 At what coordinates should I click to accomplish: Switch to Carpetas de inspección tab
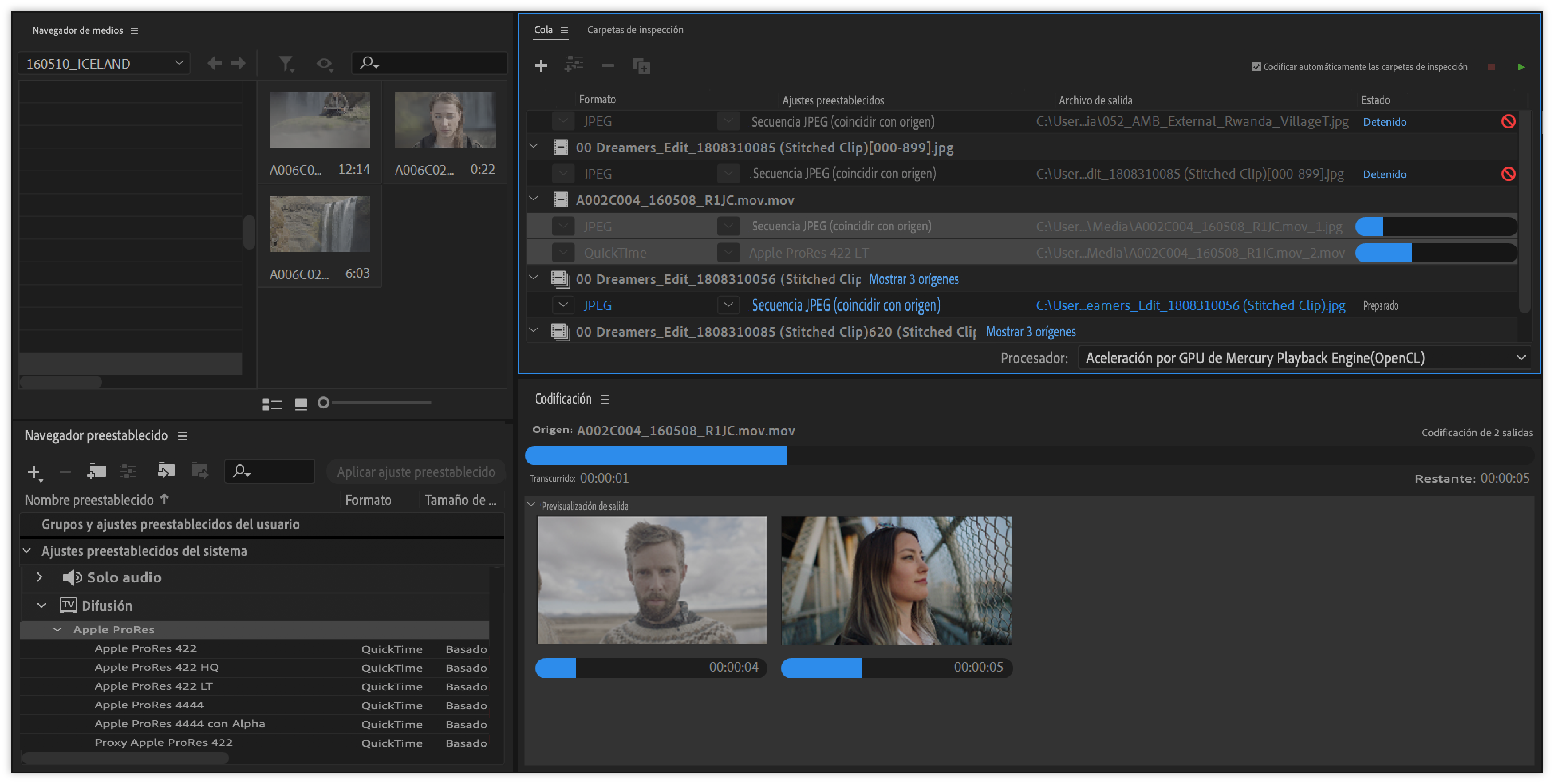coord(635,30)
